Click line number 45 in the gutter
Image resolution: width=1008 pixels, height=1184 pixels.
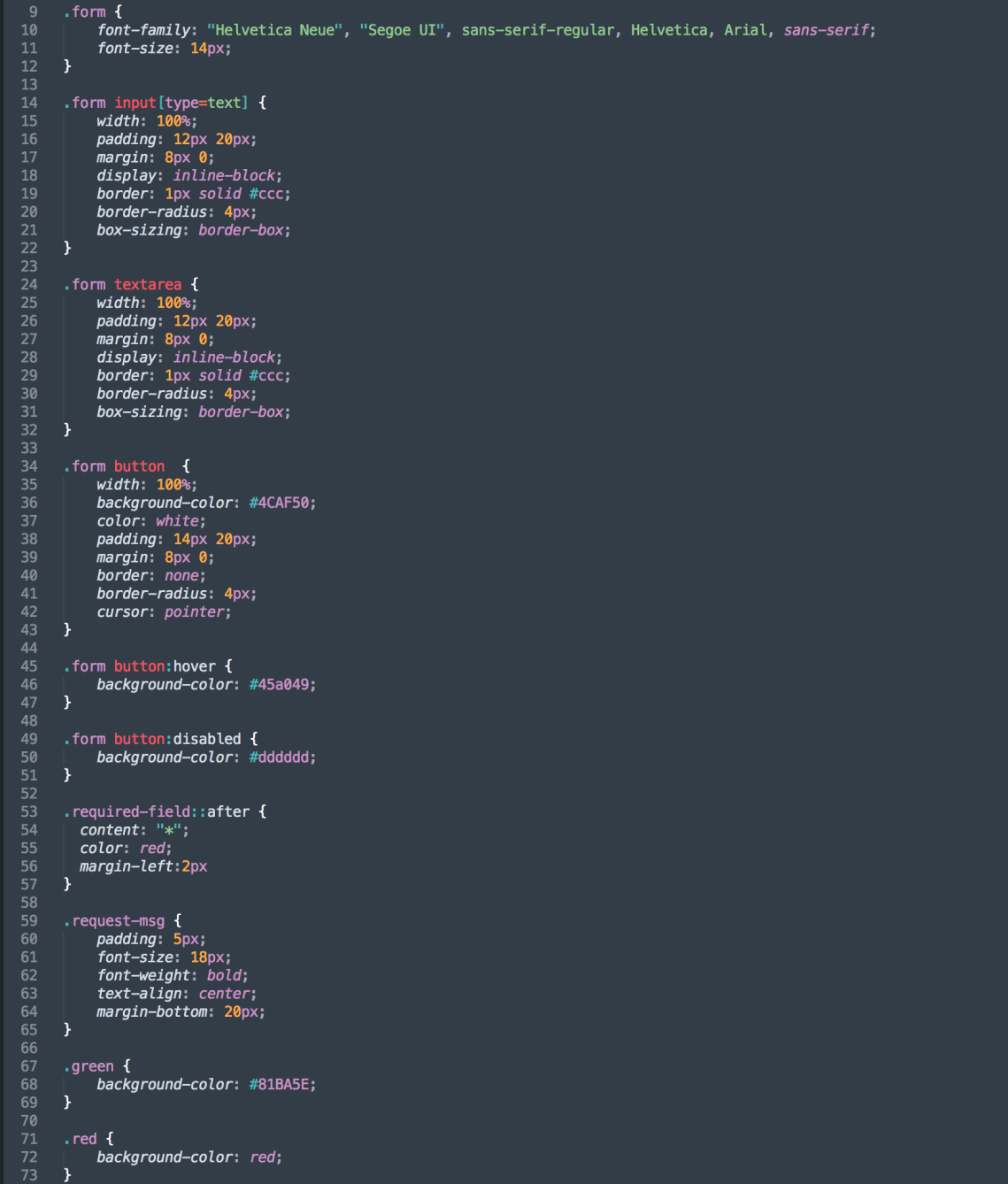tap(29, 666)
